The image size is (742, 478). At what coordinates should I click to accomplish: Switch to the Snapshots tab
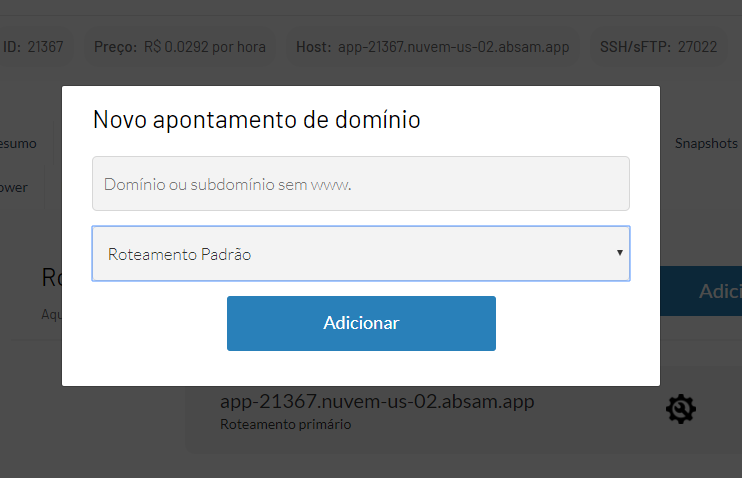pos(706,144)
